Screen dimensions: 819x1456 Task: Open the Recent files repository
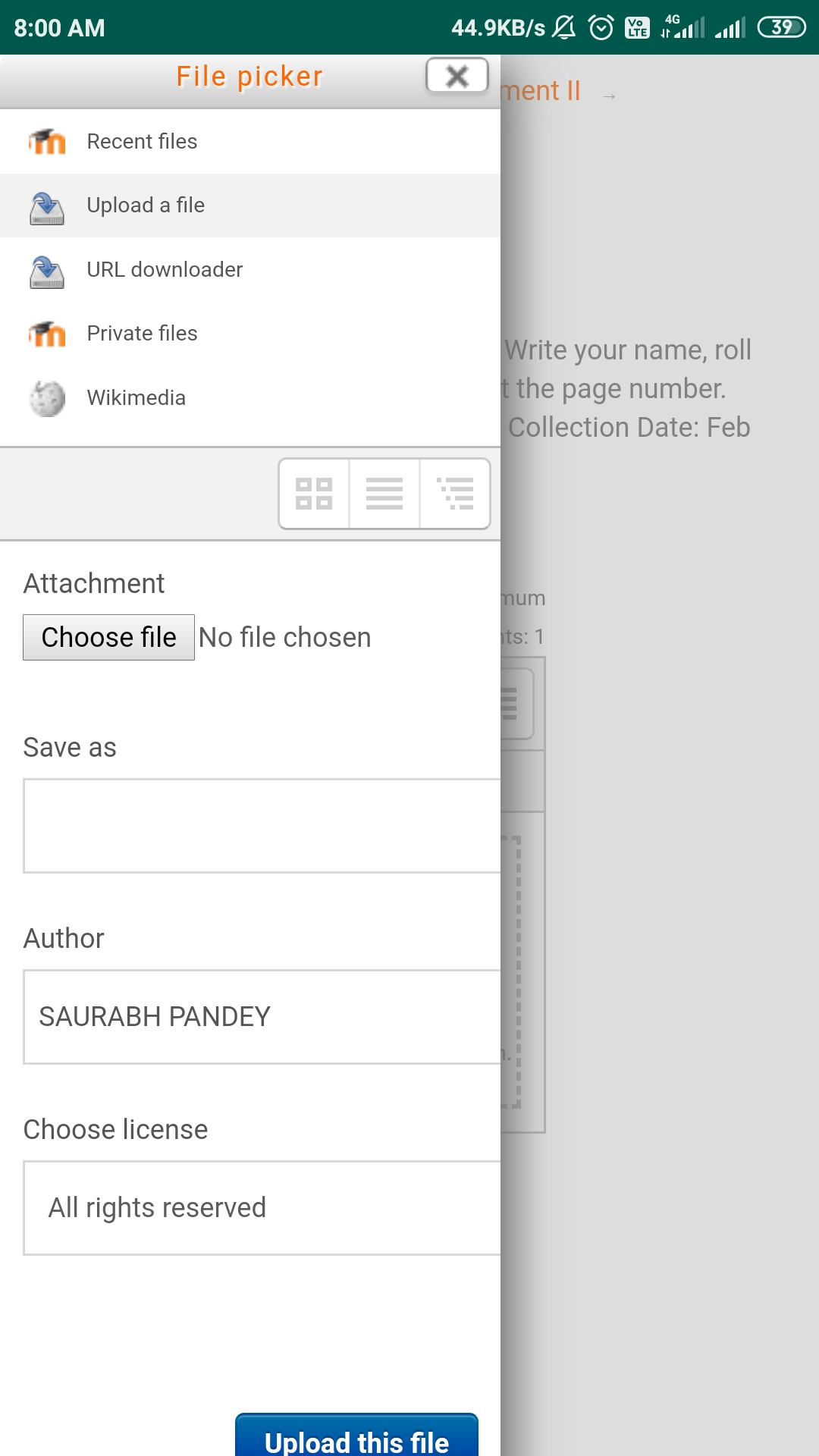(x=250, y=142)
